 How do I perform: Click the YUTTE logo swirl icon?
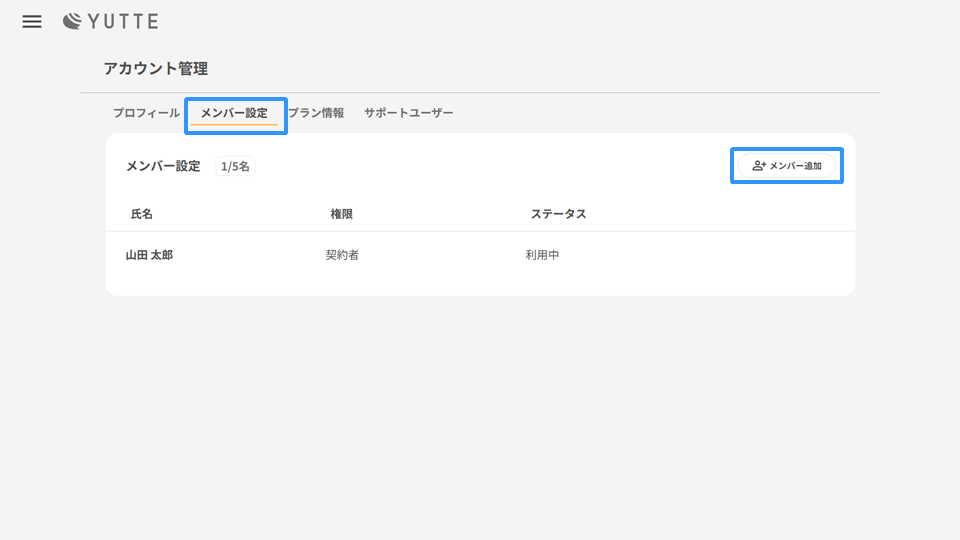[x=72, y=21]
